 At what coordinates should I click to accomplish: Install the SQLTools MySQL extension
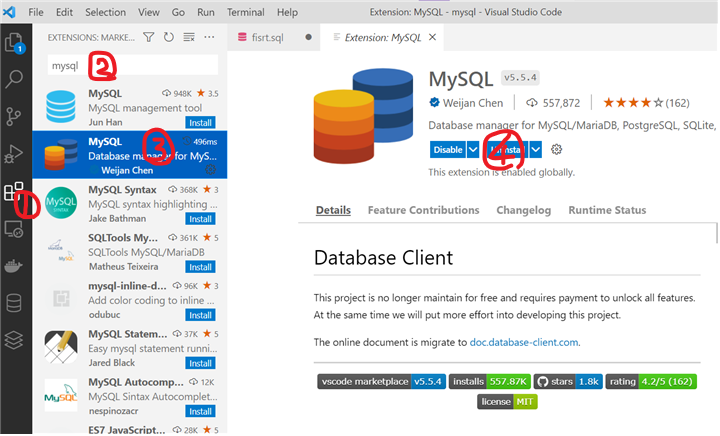(x=201, y=267)
